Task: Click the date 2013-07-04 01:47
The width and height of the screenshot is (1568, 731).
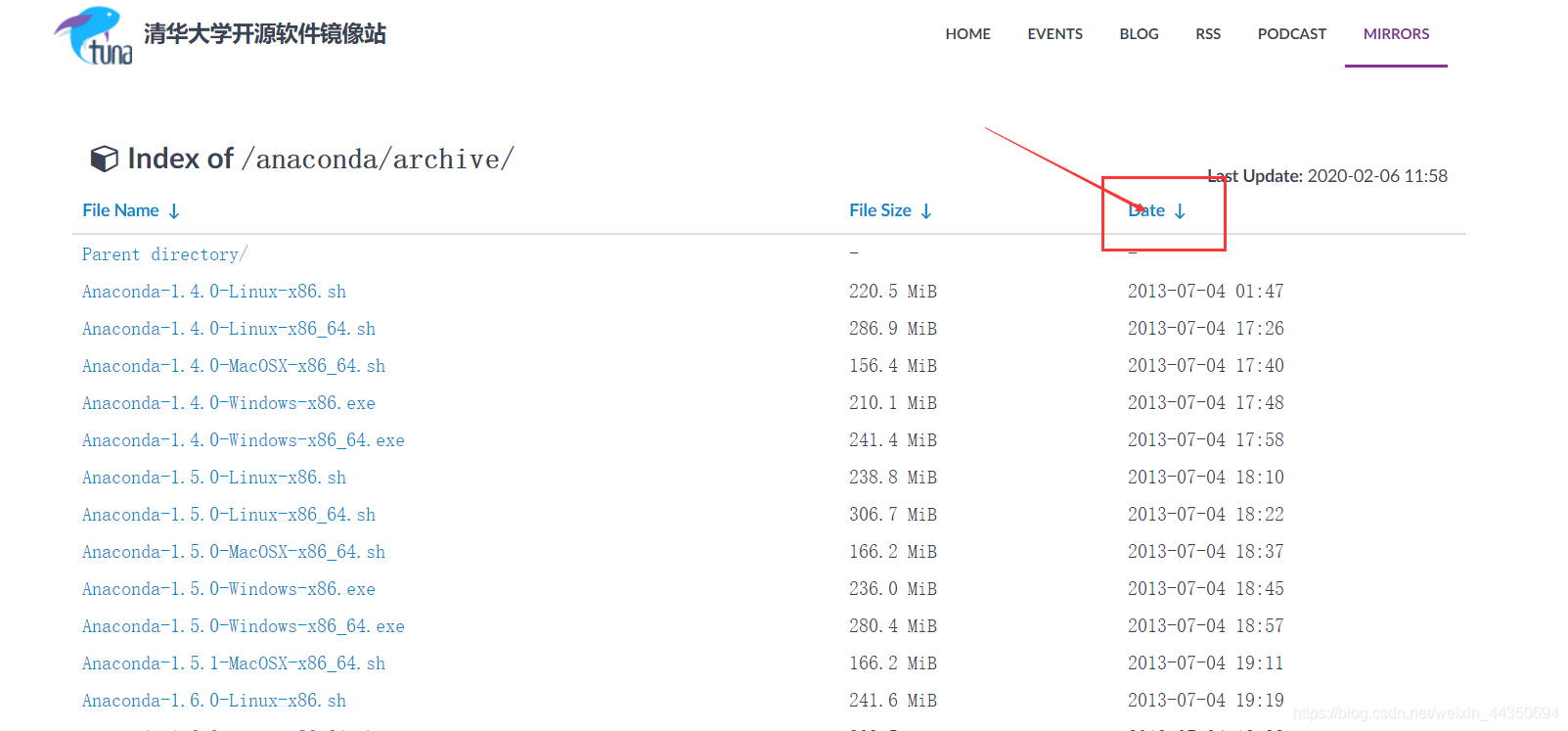Action: pos(1206,292)
